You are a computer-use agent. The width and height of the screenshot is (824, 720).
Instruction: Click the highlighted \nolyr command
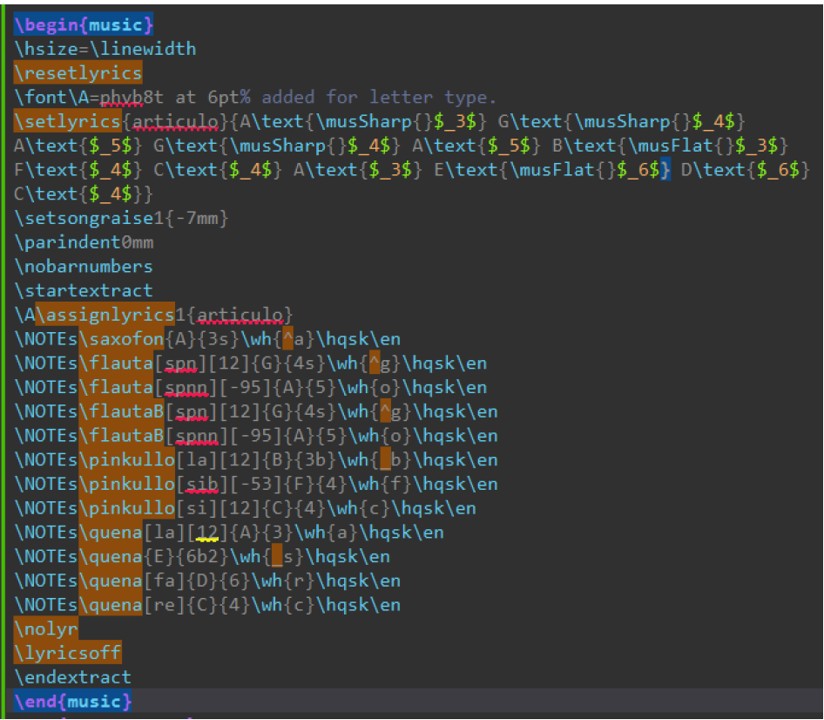[x=46, y=629]
